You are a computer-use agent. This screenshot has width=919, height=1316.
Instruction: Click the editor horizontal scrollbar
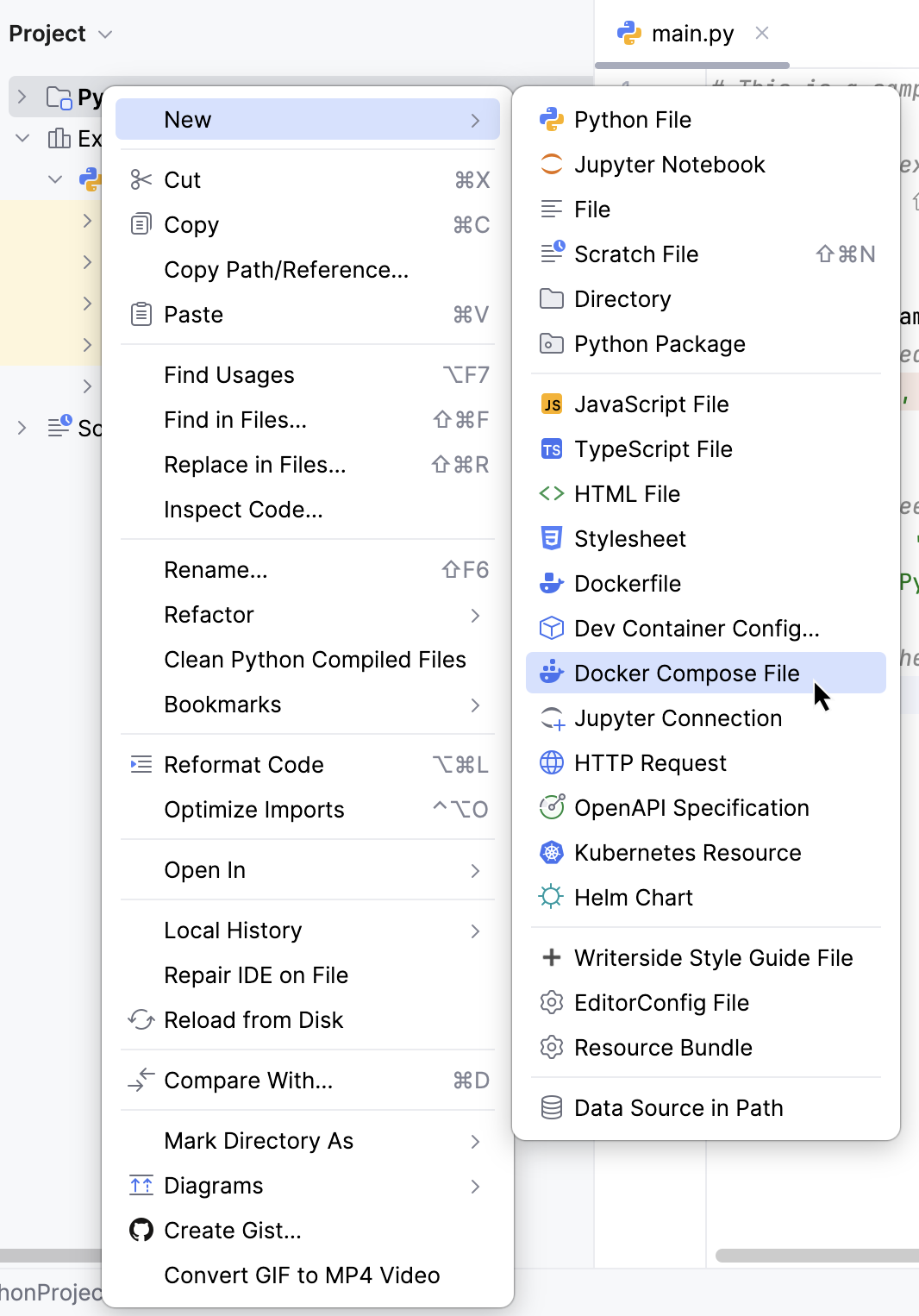(817, 1256)
